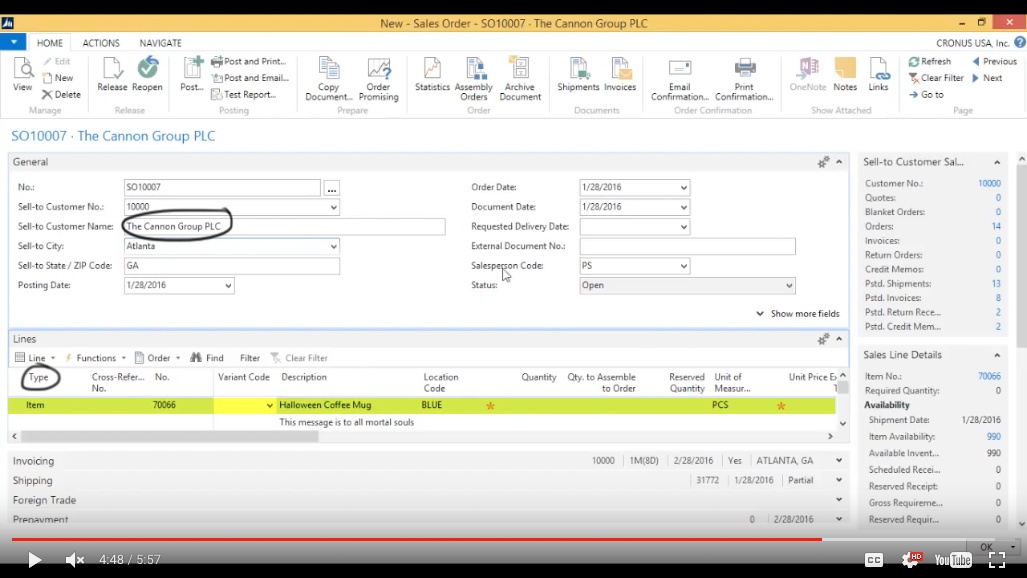This screenshot has width=1027, height=578.
Task: Open Posting Date dropdown
Action: (x=228, y=286)
